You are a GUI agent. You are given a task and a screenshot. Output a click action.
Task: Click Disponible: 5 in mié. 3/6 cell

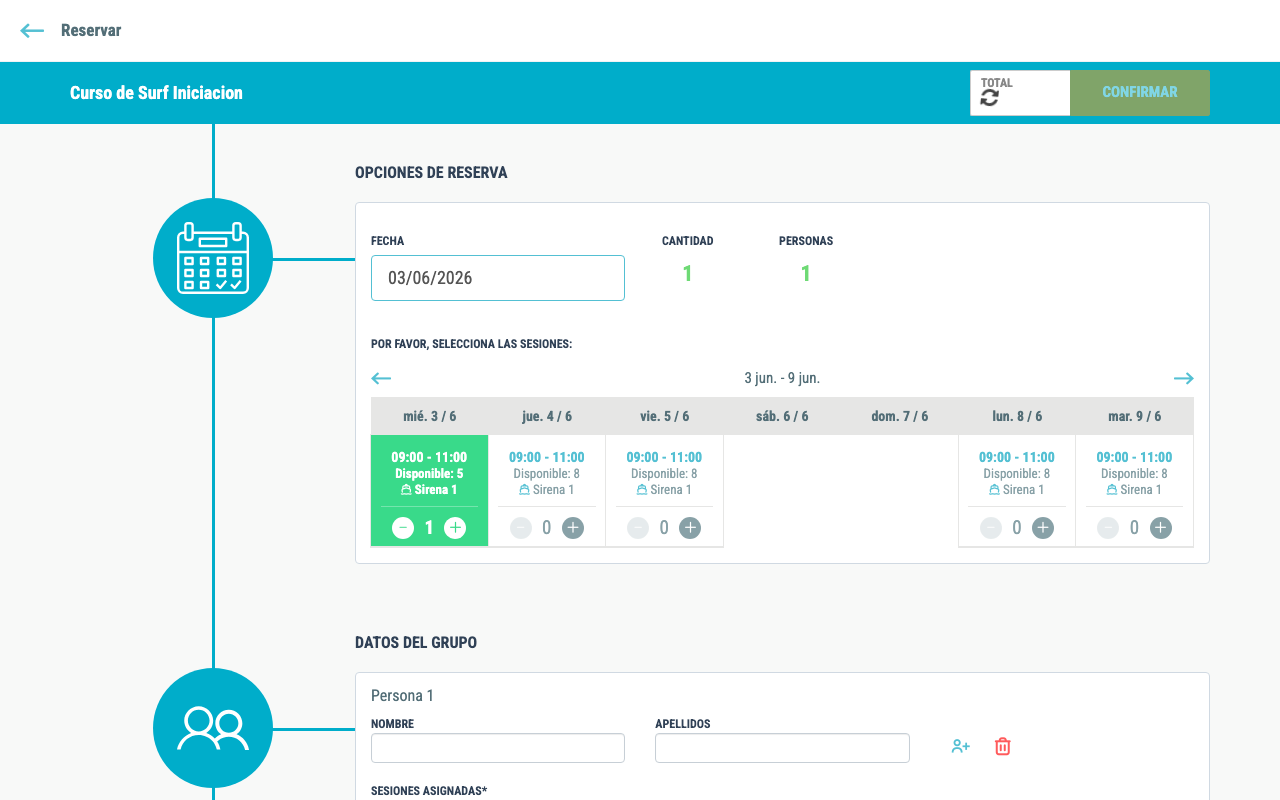pyautogui.click(x=429, y=474)
